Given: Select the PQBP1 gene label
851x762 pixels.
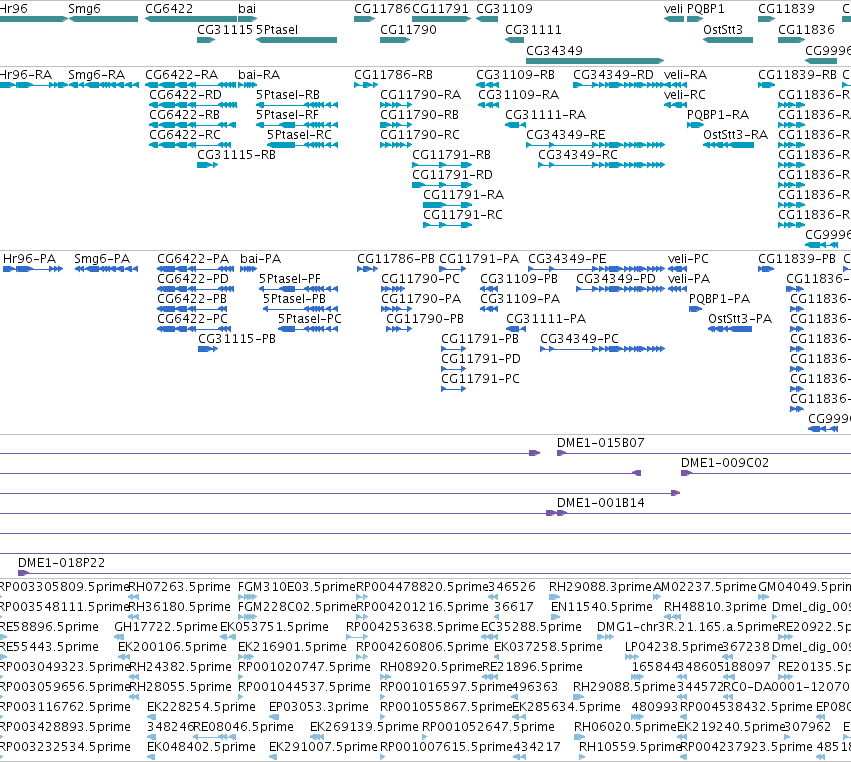Looking at the screenshot, I should tap(706, 9).
